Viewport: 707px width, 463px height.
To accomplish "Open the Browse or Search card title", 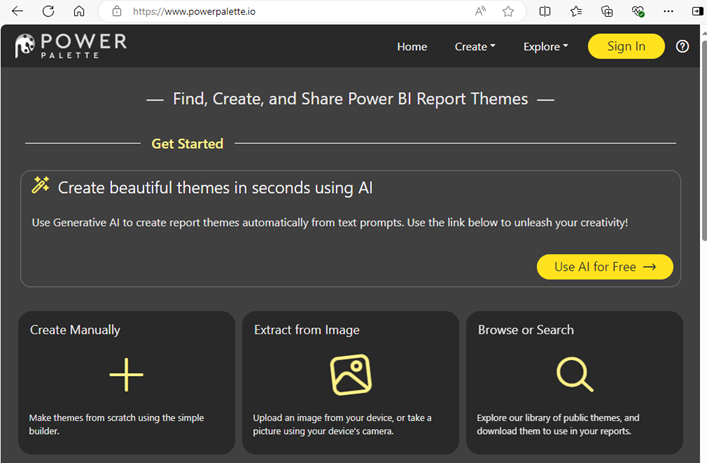I will 526,330.
